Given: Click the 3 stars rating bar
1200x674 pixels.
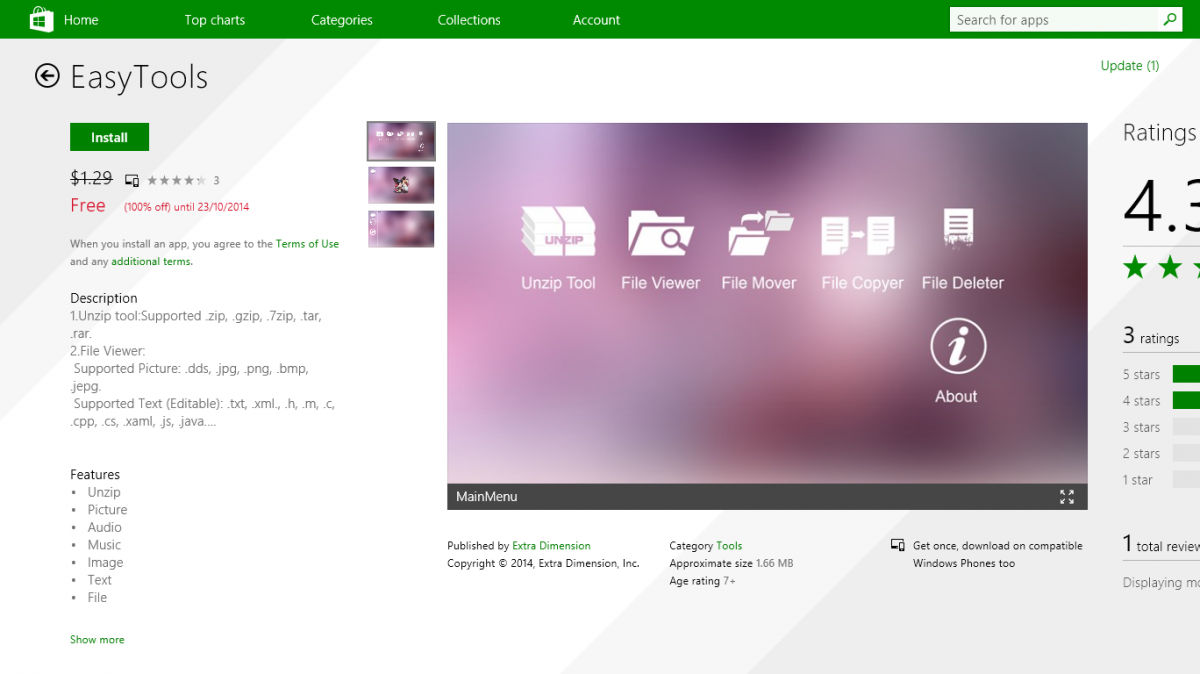Looking at the screenshot, I should tap(1186, 427).
